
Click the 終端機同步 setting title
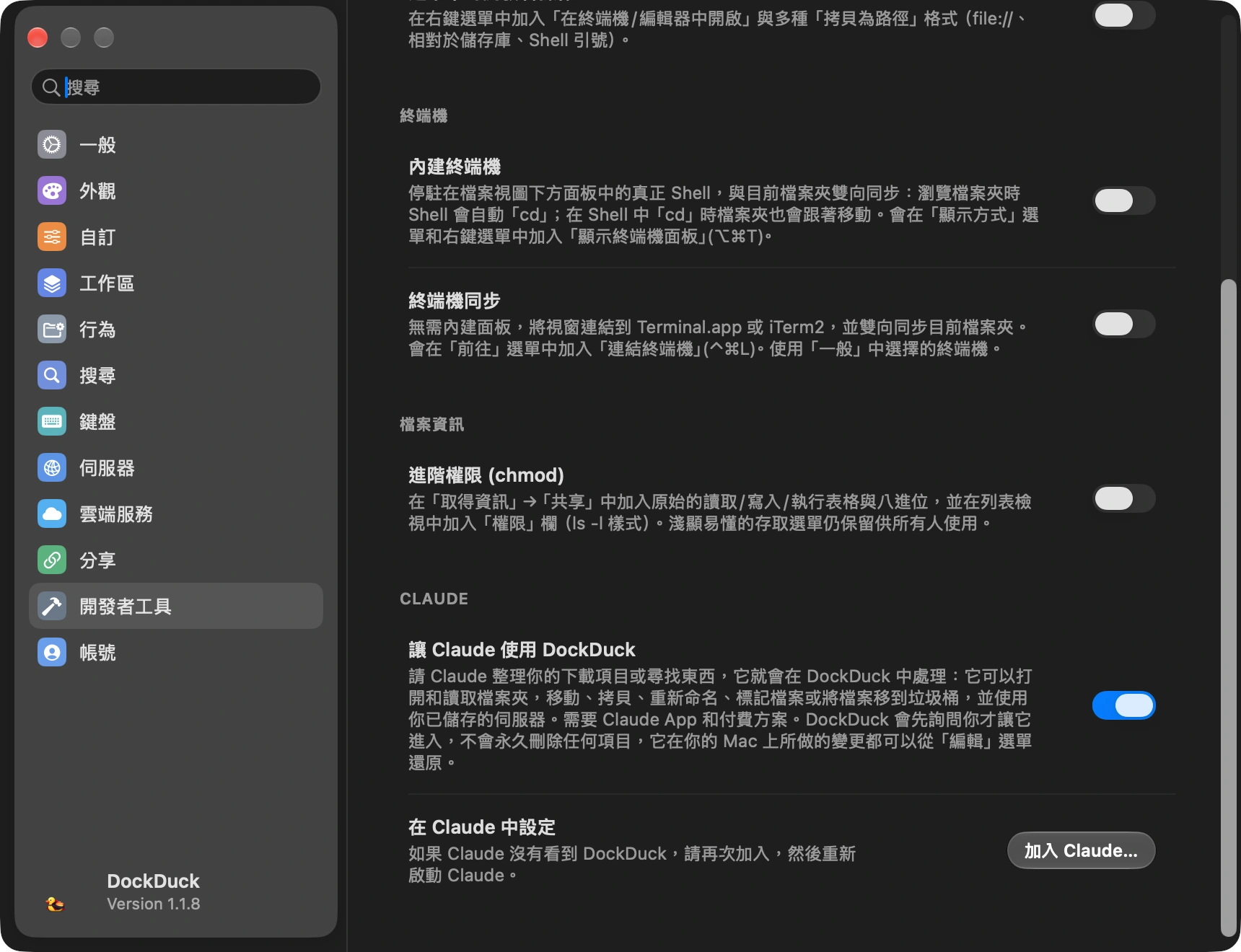tap(455, 301)
